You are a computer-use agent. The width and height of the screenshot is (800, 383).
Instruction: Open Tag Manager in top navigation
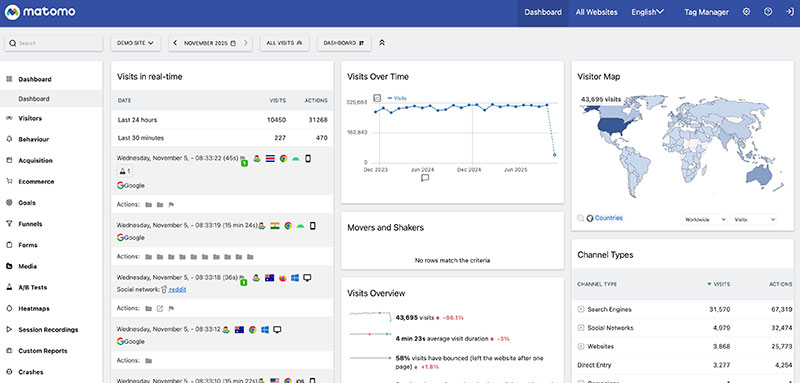(x=706, y=12)
